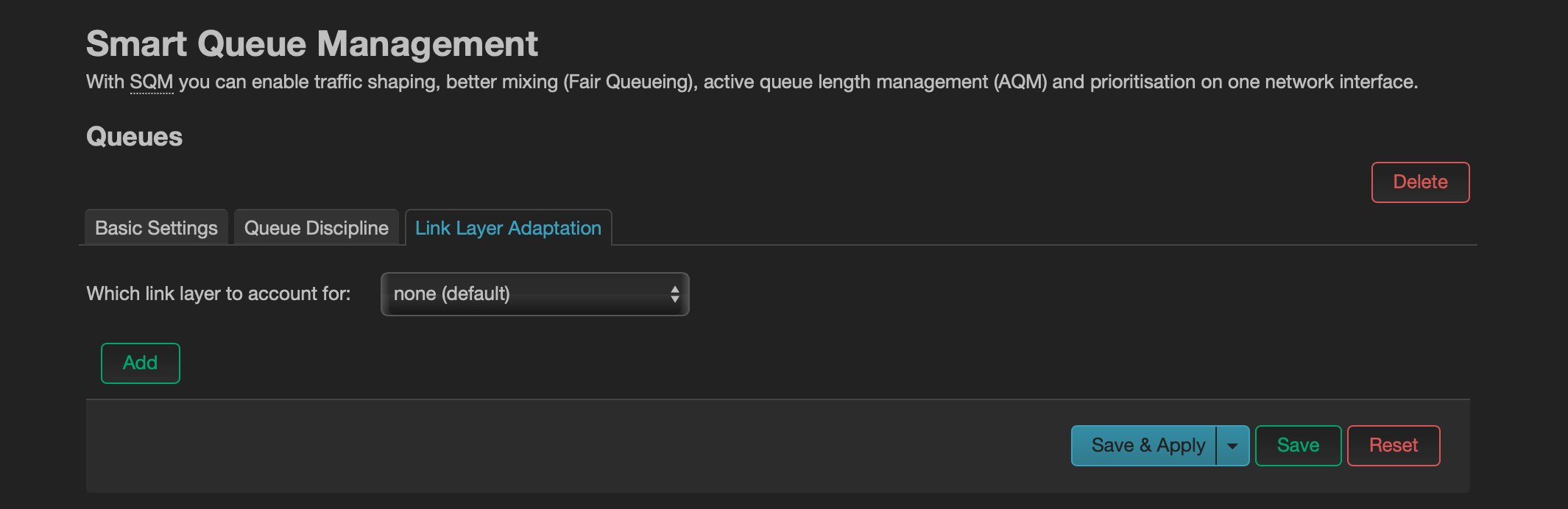Click the 'none (default)' option text
This screenshot has width=1568, height=509.
[451, 294]
